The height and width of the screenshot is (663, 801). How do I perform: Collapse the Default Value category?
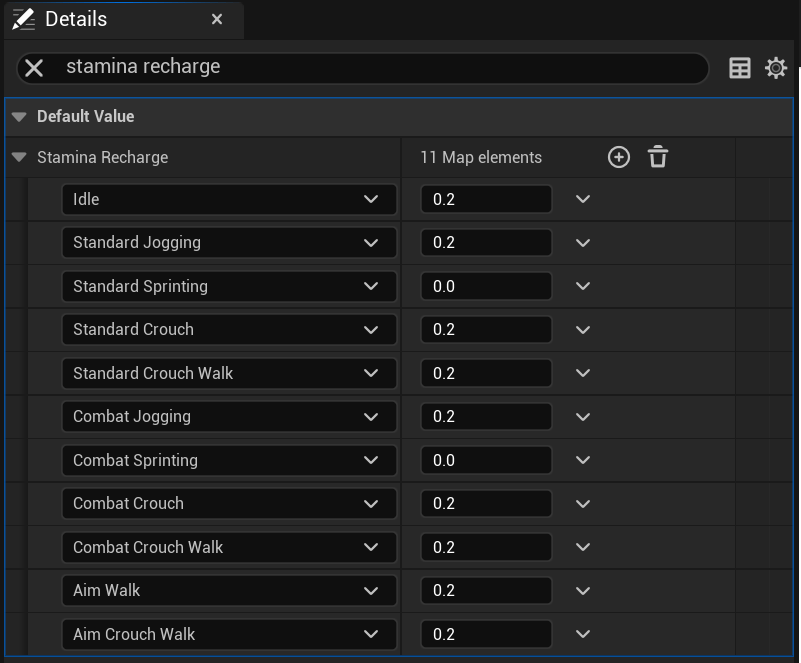coord(19,117)
